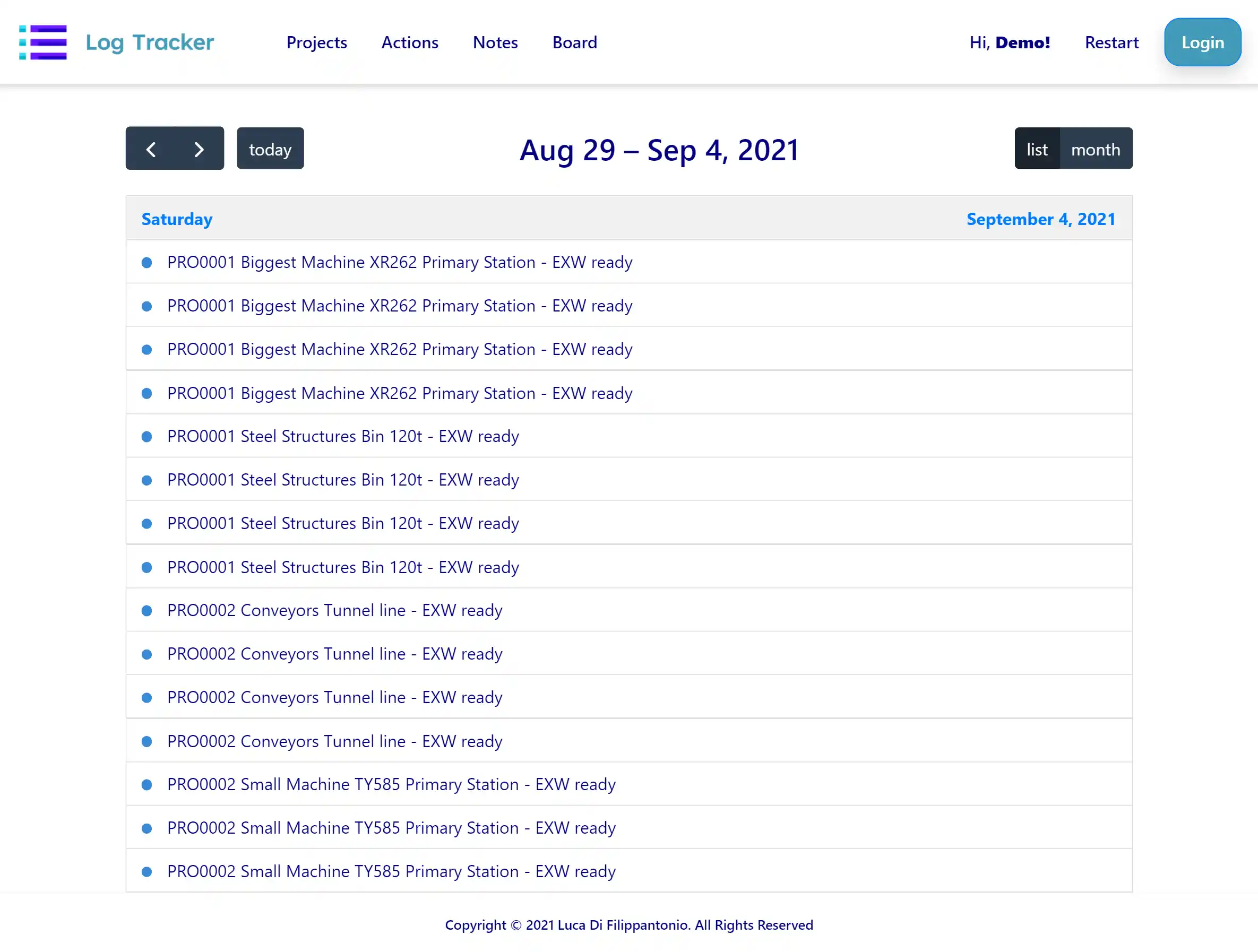Open the Projects menu

(317, 42)
